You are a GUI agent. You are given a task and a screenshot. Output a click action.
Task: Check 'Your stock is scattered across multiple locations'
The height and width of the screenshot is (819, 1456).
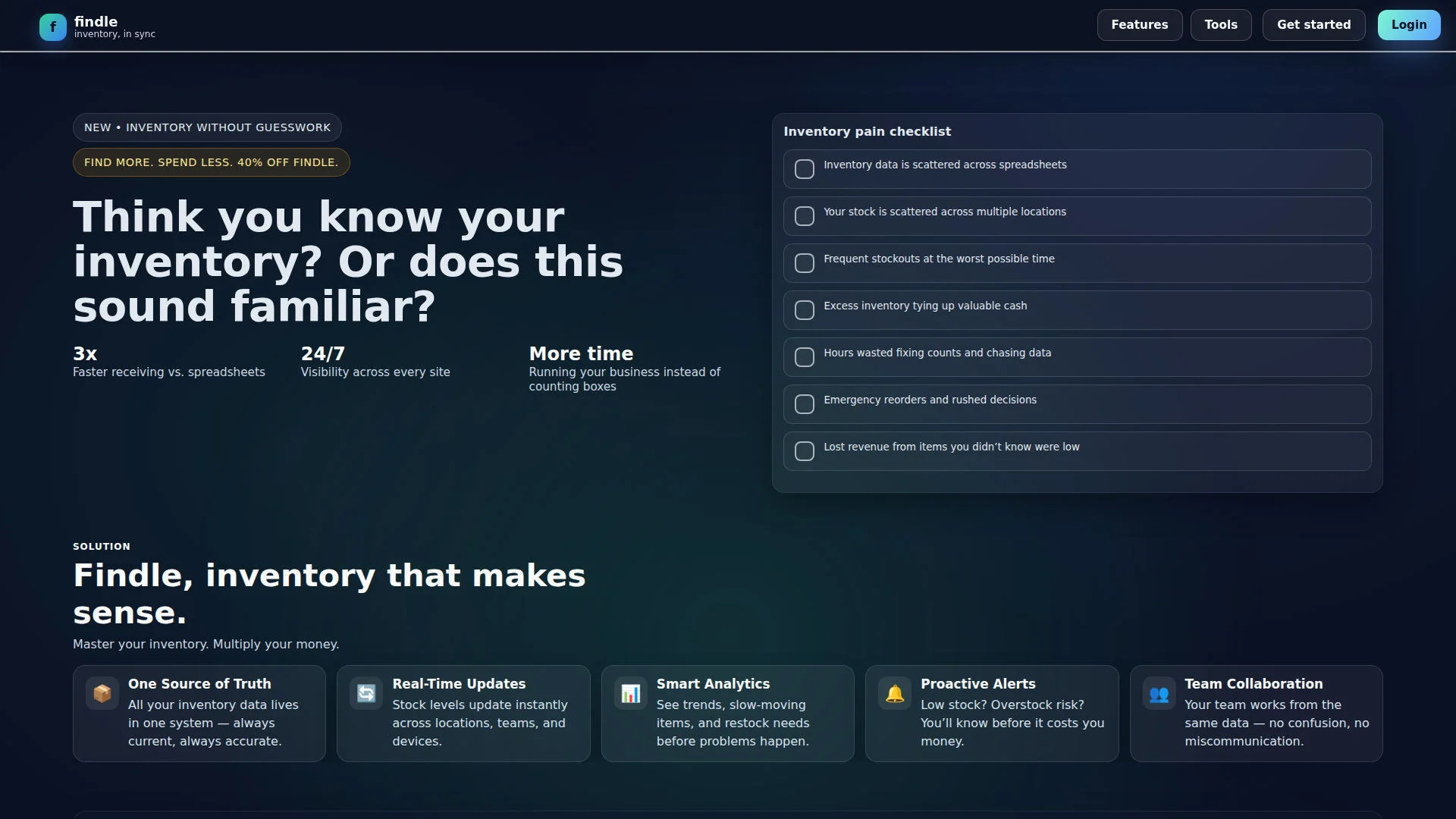point(805,216)
